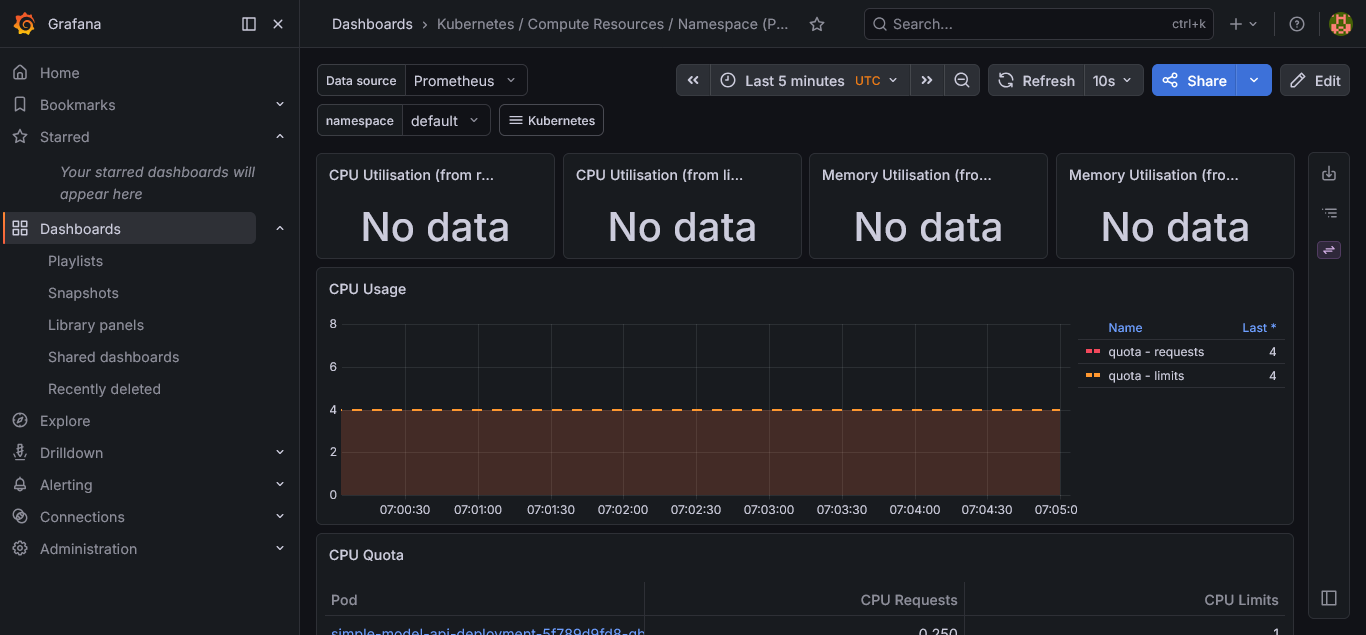Open Drilldown in sidebar
Image resolution: width=1366 pixels, height=635 pixels.
71,453
